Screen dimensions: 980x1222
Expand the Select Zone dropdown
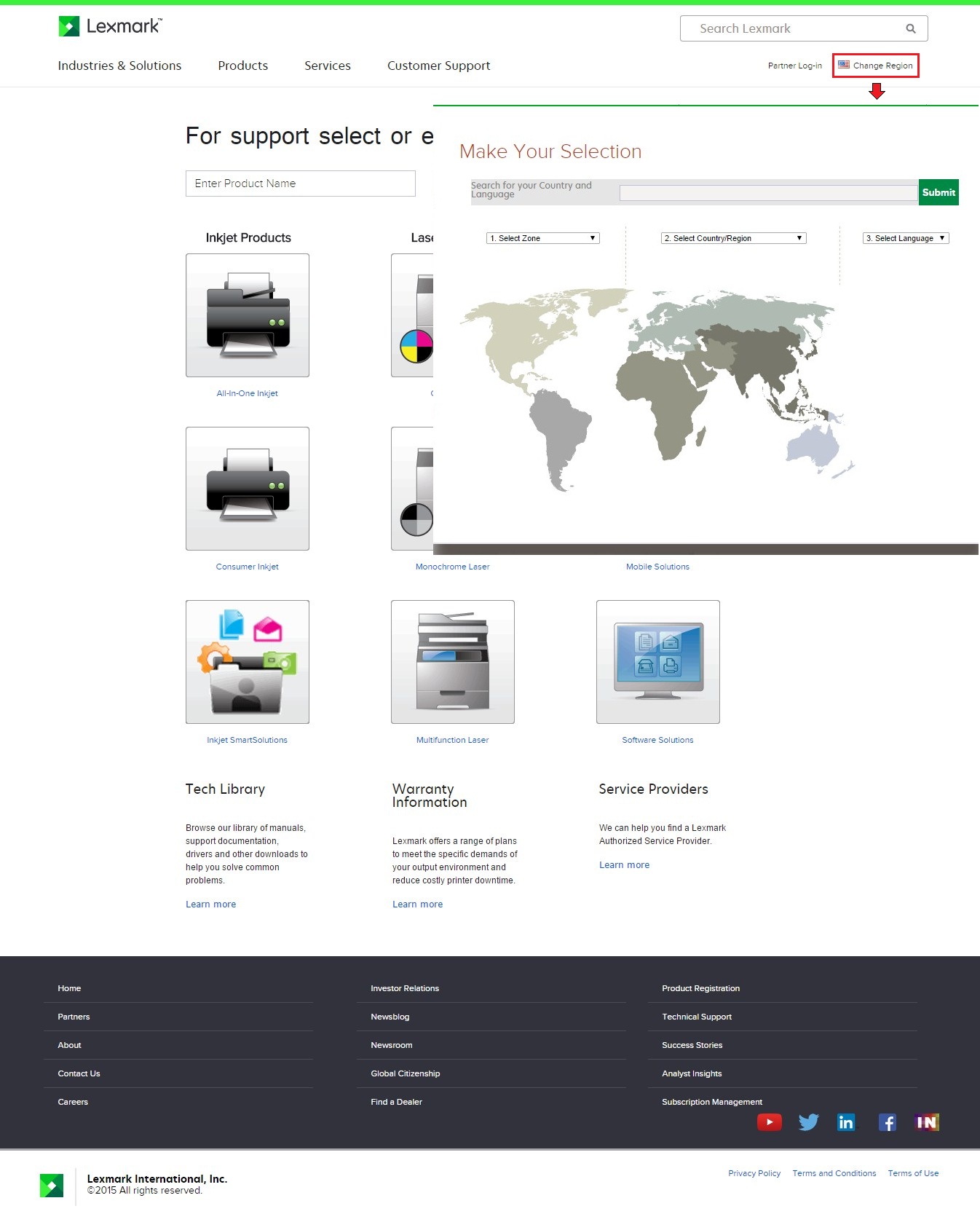point(543,238)
